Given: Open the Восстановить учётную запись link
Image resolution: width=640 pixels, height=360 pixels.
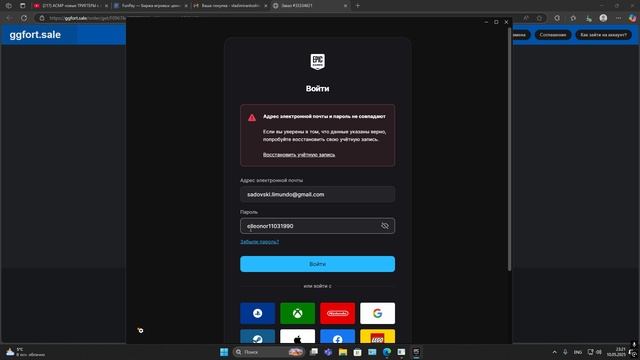Looking at the screenshot, I should click(299, 155).
